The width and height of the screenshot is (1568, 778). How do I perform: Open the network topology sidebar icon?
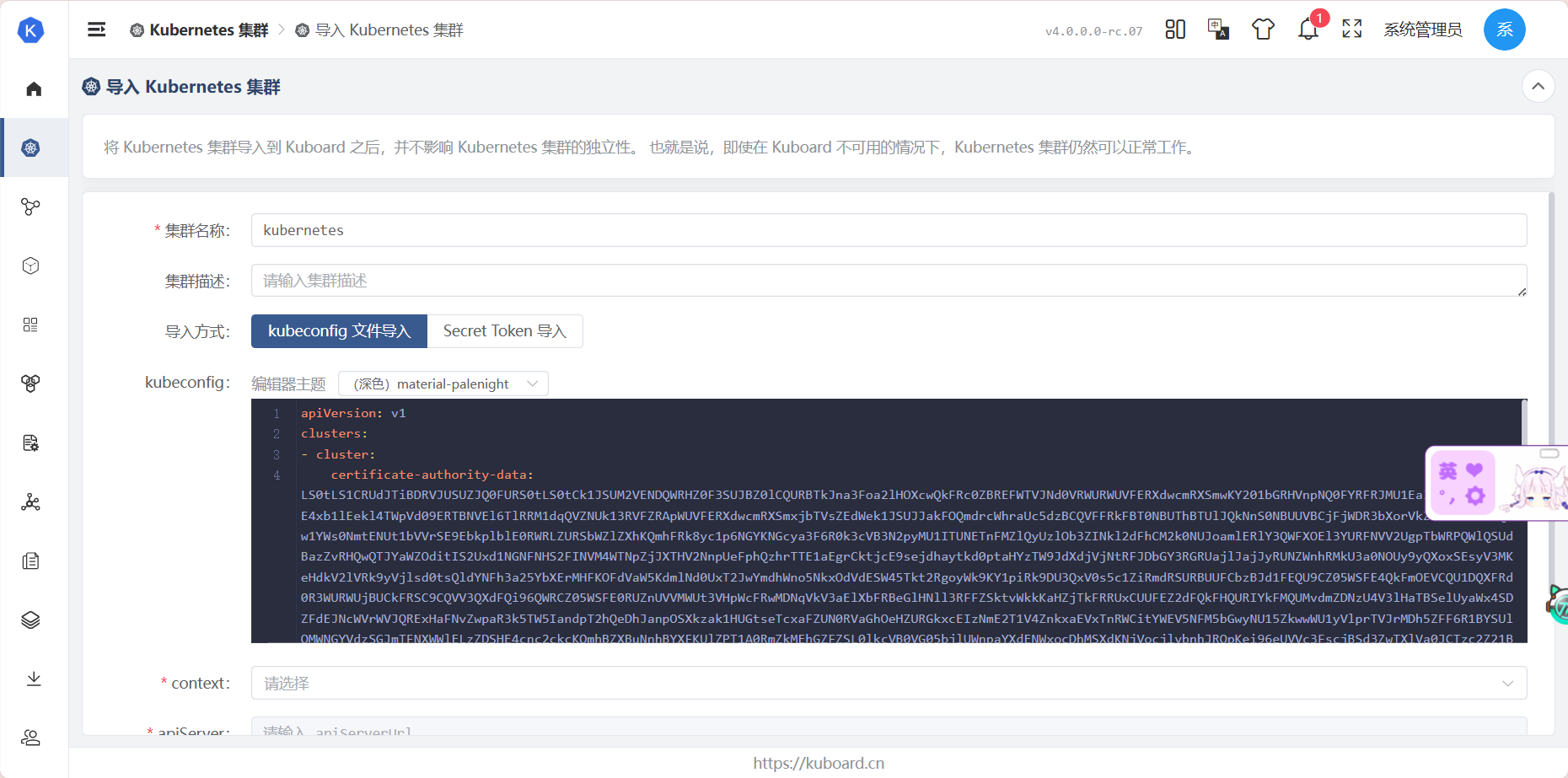(31, 502)
